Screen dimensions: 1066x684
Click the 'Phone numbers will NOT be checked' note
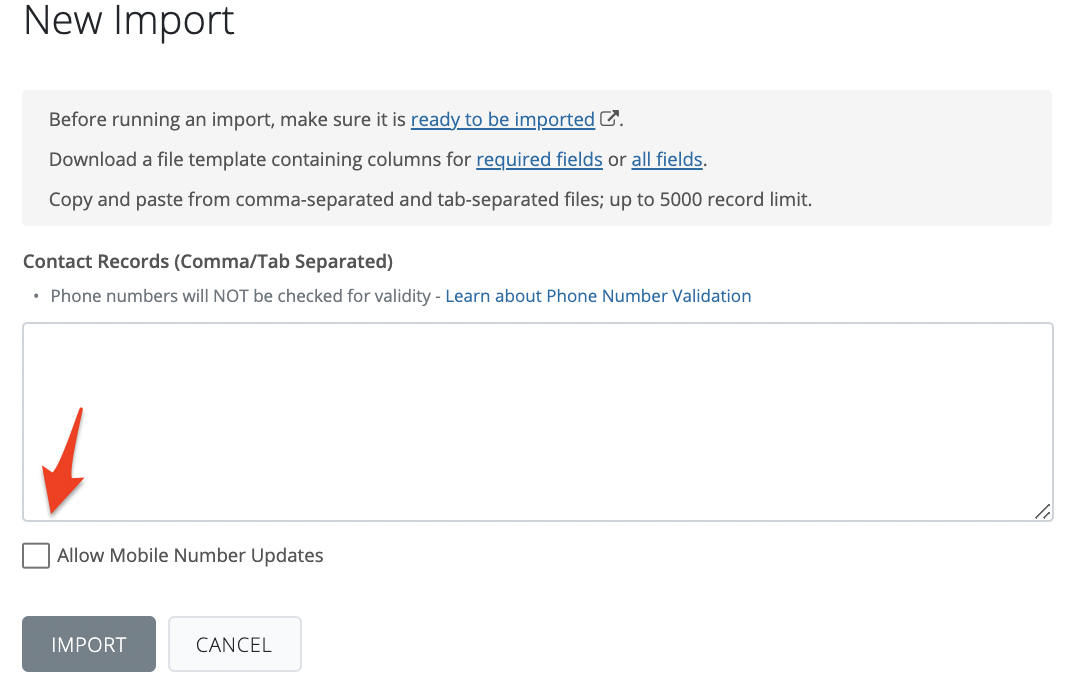coord(240,296)
